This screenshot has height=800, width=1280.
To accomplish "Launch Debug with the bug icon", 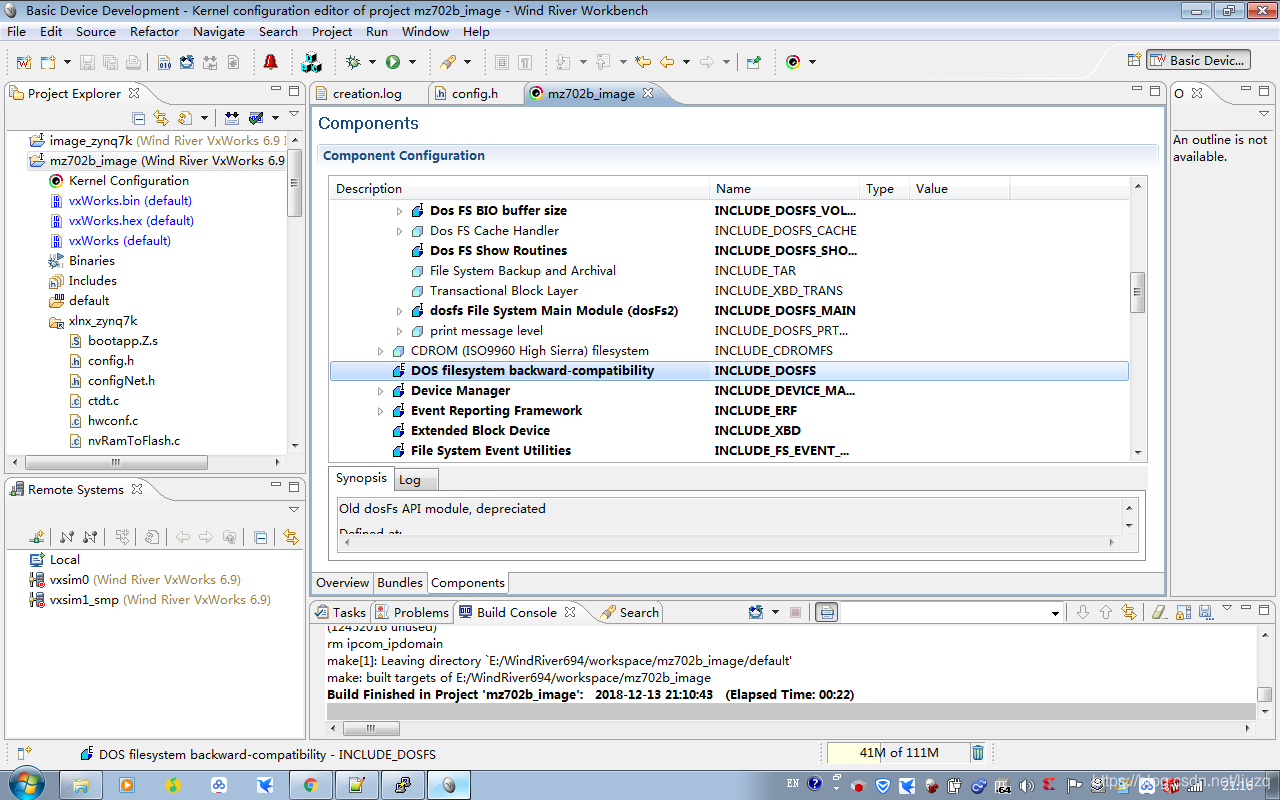I will 353,62.
